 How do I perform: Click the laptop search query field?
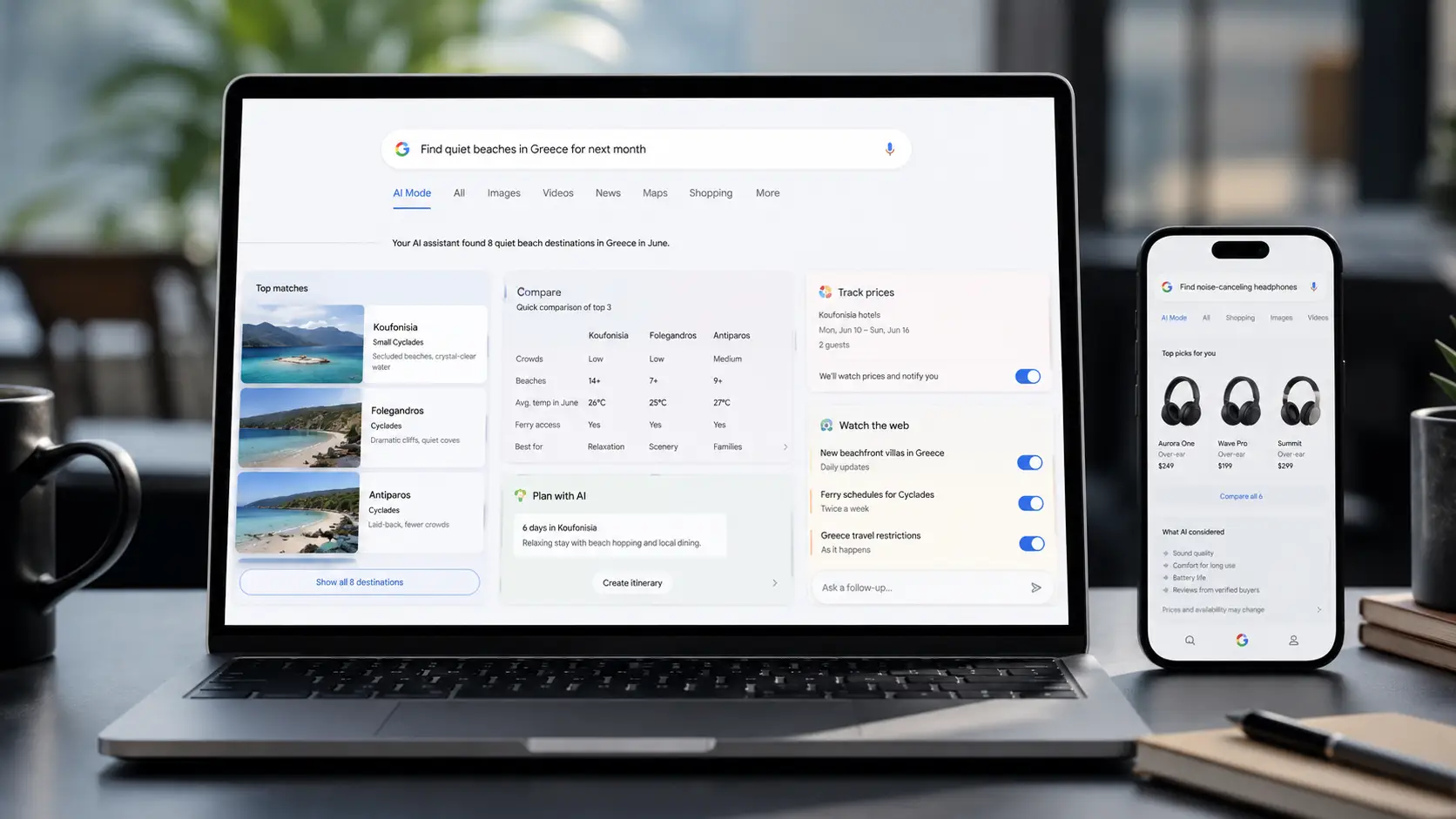(x=646, y=149)
